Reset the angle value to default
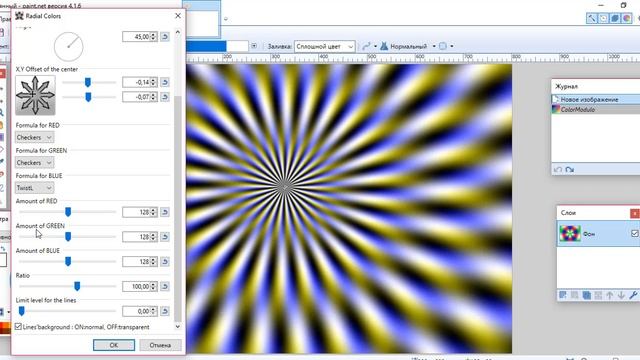This screenshot has width=640, height=360. (x=165, y=37)
